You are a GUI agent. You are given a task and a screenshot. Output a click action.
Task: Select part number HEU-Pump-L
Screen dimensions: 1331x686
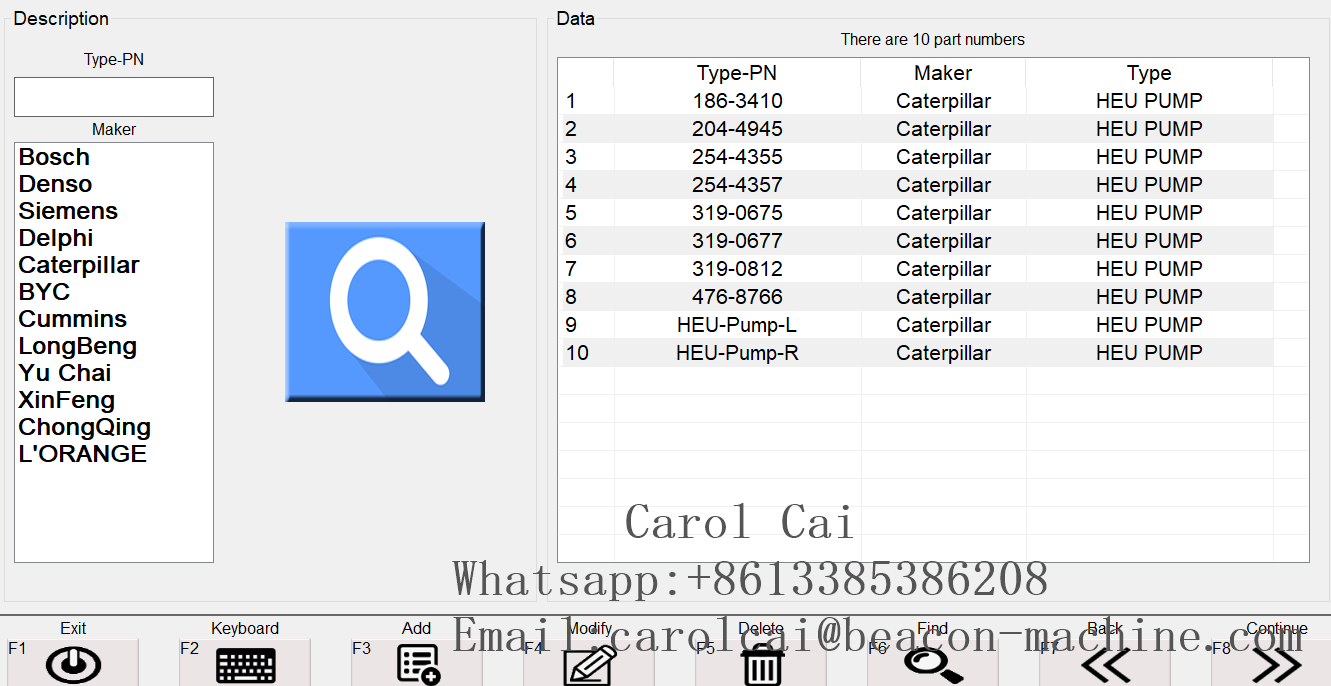pos(737,325)
